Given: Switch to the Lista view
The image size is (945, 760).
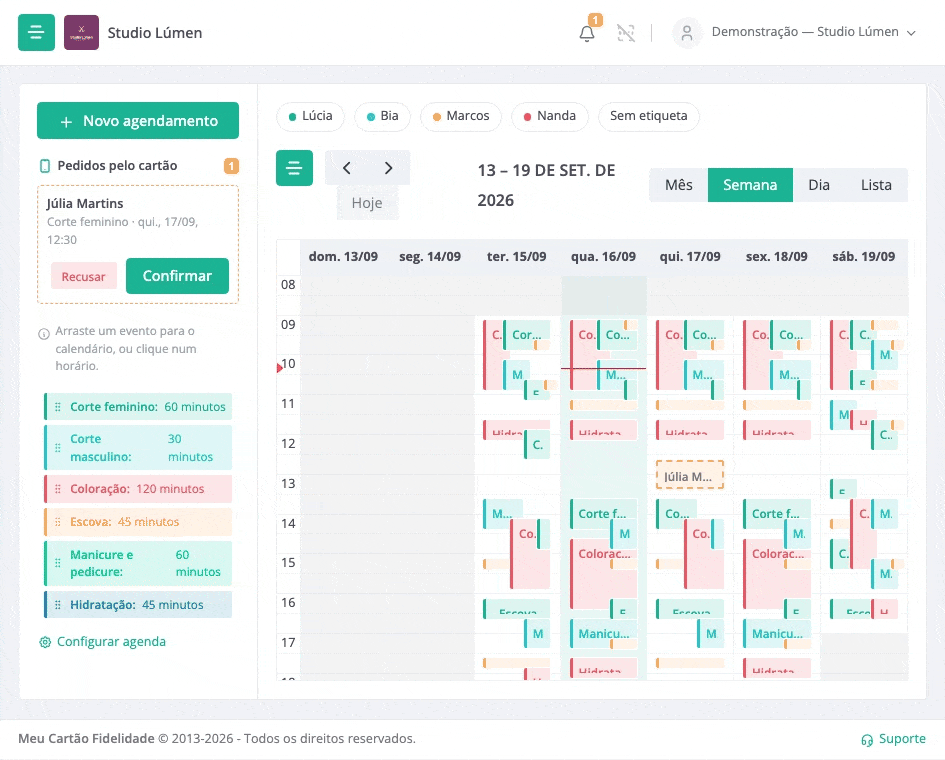Looking at the screenshot, I should 876,185.
